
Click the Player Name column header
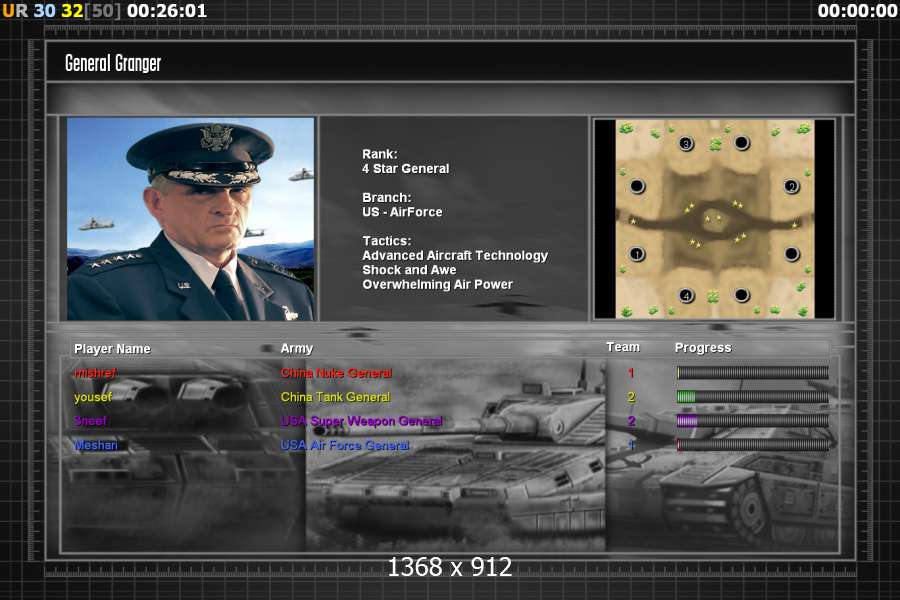click(112, 349)
